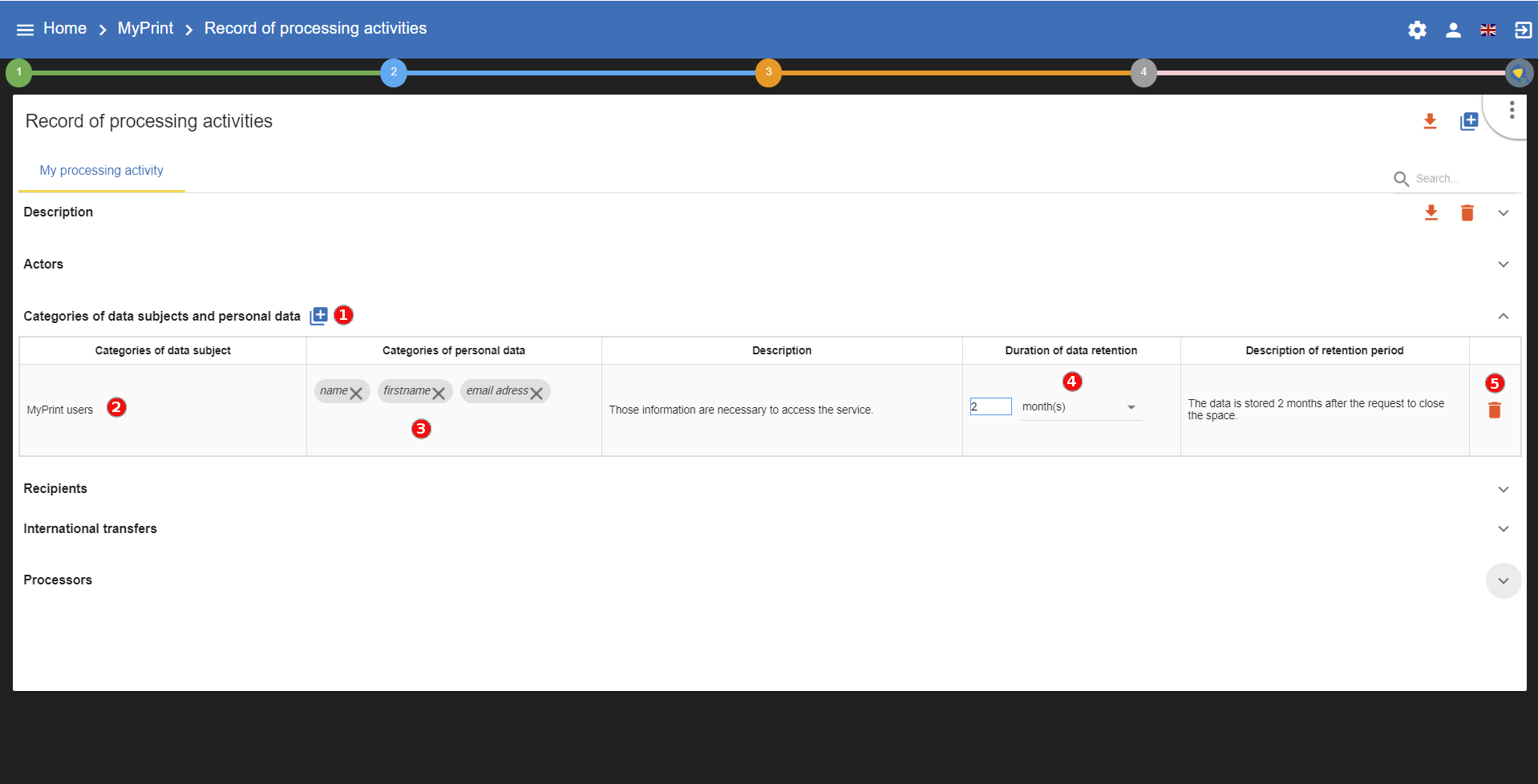This screenshot has width=1538, height=784.
Task: Expand the Actors section
Action: [x=1504, y=265]
